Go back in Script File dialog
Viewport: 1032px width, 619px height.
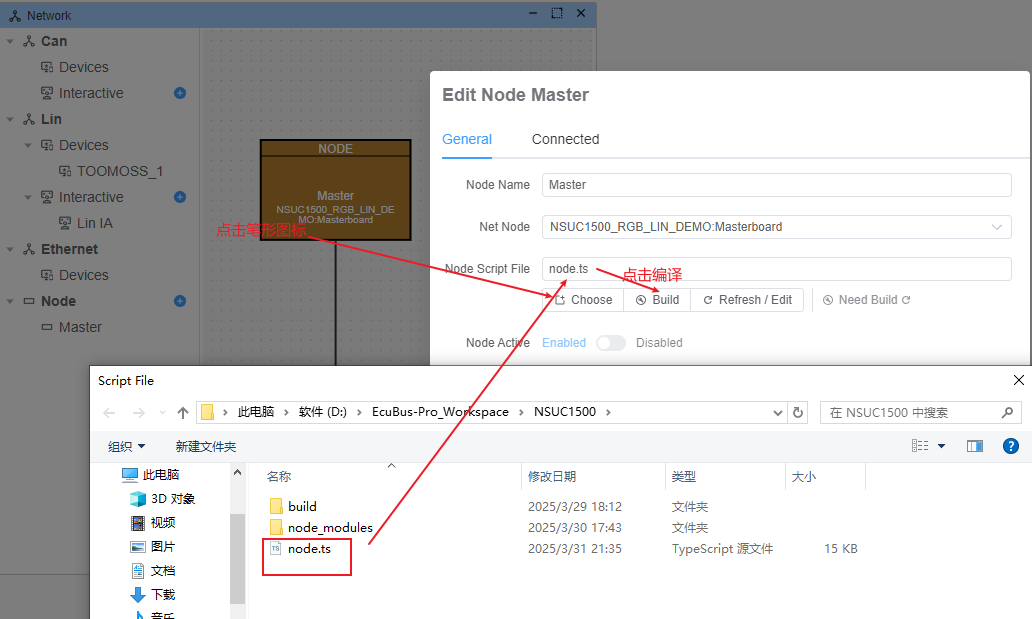click(109, 412)
